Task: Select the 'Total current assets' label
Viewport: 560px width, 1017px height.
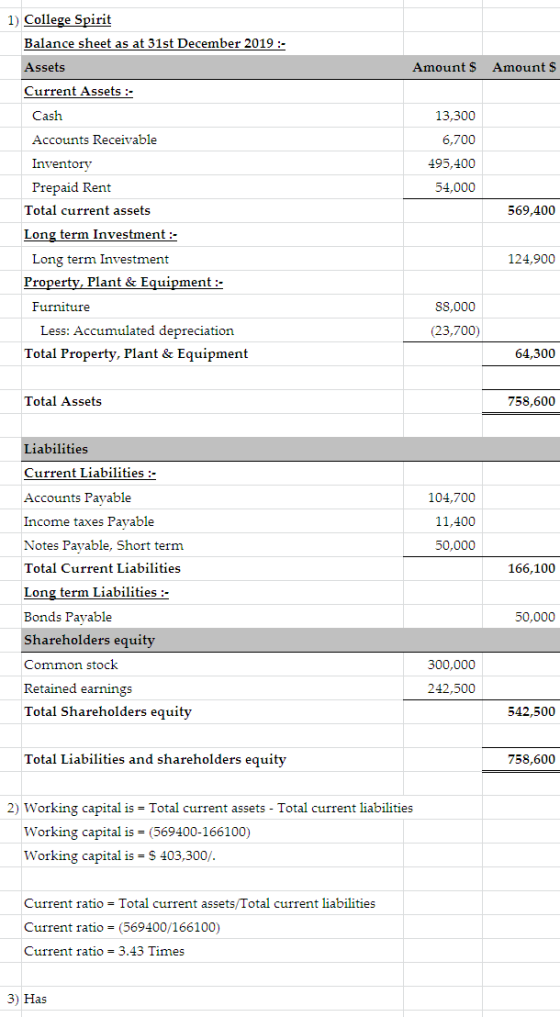Action: click(x=87, y=211)
